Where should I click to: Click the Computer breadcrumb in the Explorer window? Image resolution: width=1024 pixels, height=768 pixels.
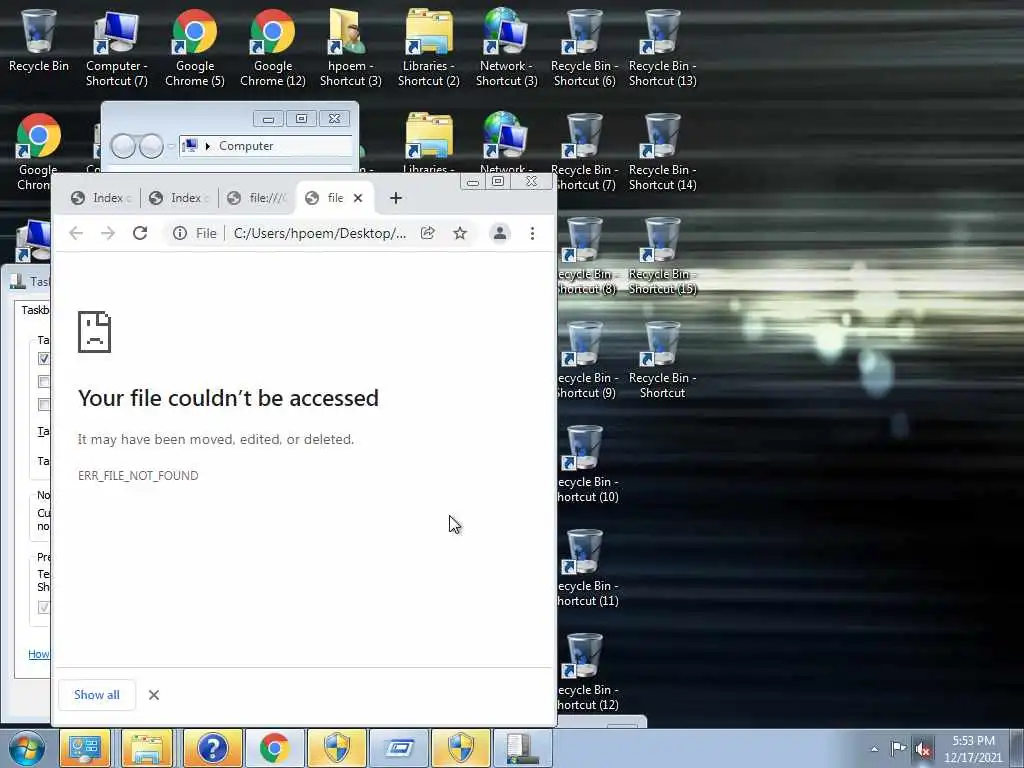click(246, 146)
